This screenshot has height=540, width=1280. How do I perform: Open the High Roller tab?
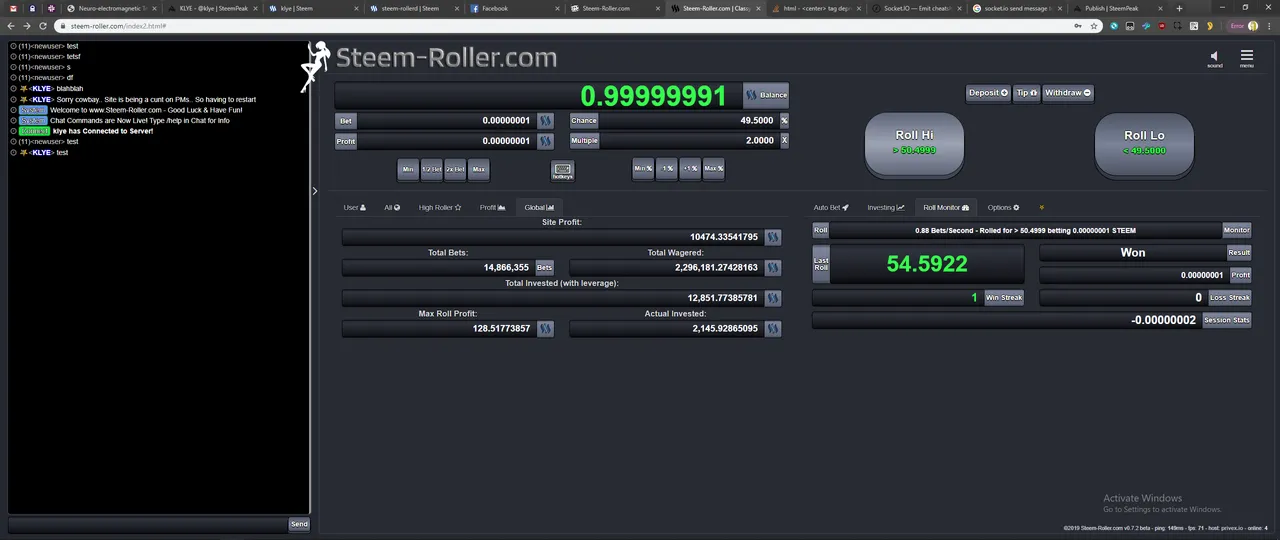[440, 208]
